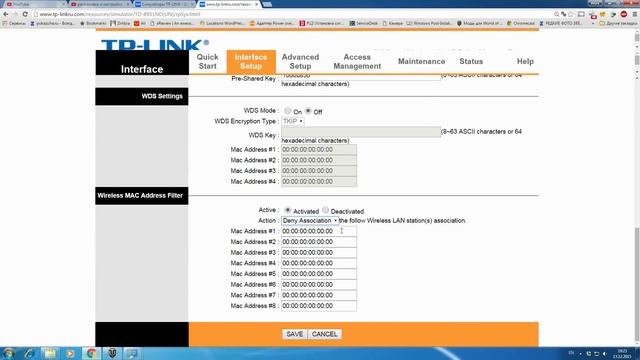Select Deactivated for MAC address filter
Image resolution: width=640 pixels, height=360 pixels.
click(x=325, y=210)
